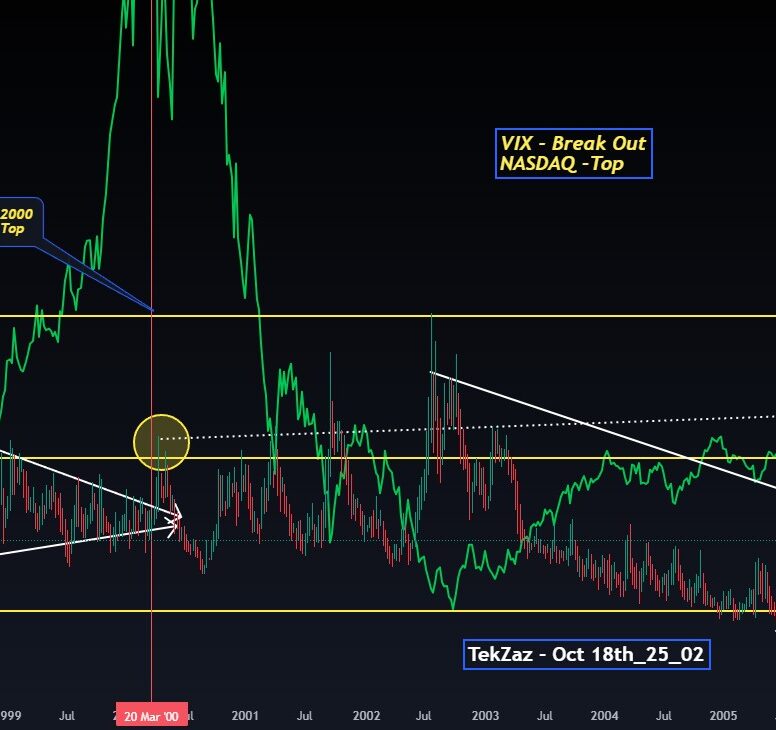Select the green NASDAQ line at its 2002 low
The width and height of the screenshot is (776, 730).
pos(452,605)
